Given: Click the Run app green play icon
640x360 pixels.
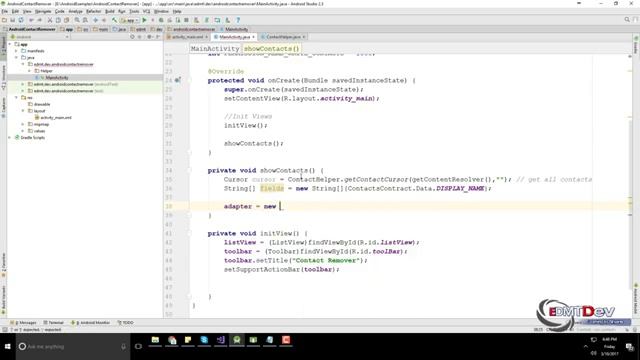Looking at the screenshot, I should (144, 20).
